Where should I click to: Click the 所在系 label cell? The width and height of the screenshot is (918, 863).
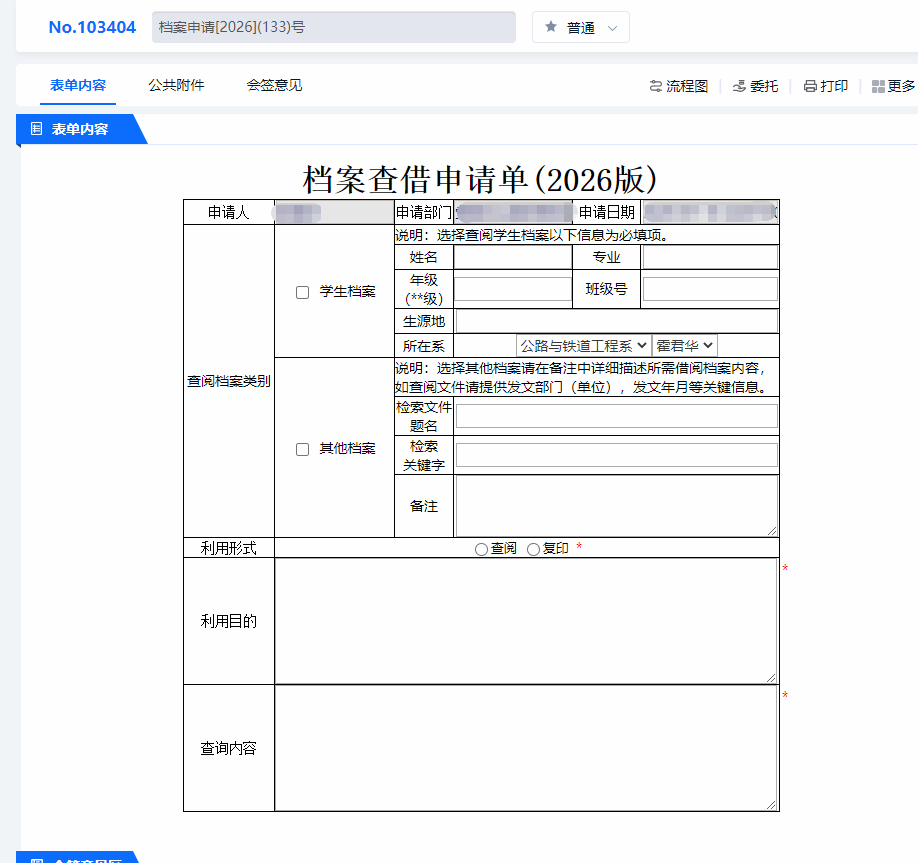coord(424,346)
